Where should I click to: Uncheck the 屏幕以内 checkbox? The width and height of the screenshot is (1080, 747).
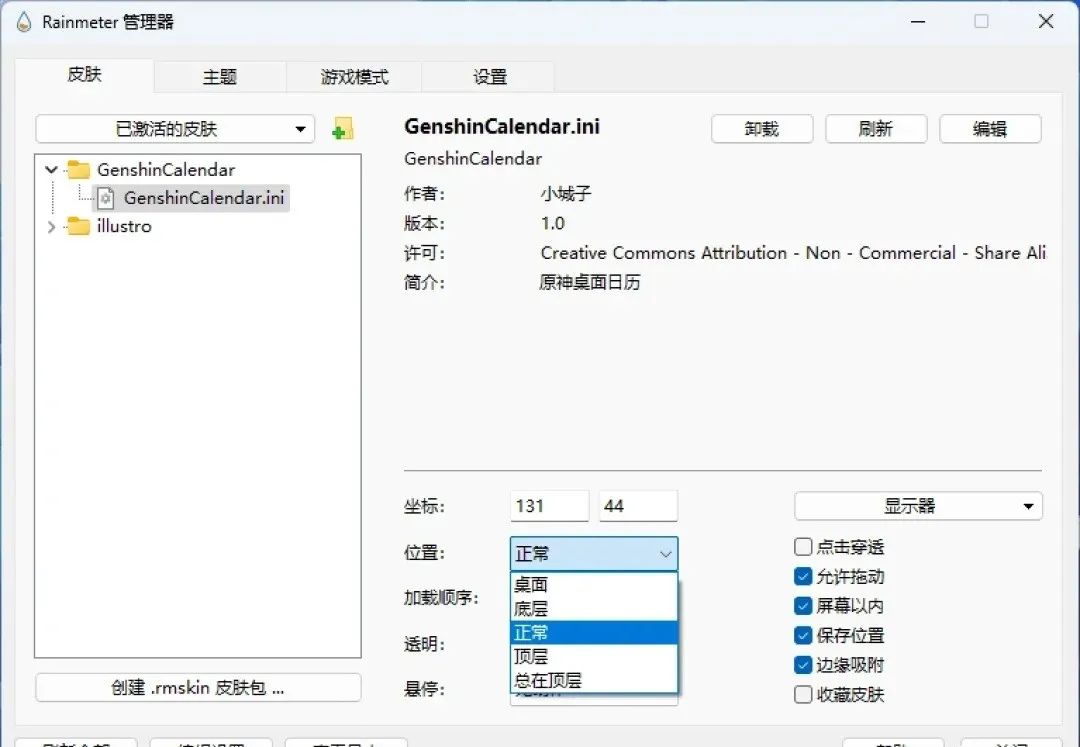pyautogui.click(x=803, y=606)
